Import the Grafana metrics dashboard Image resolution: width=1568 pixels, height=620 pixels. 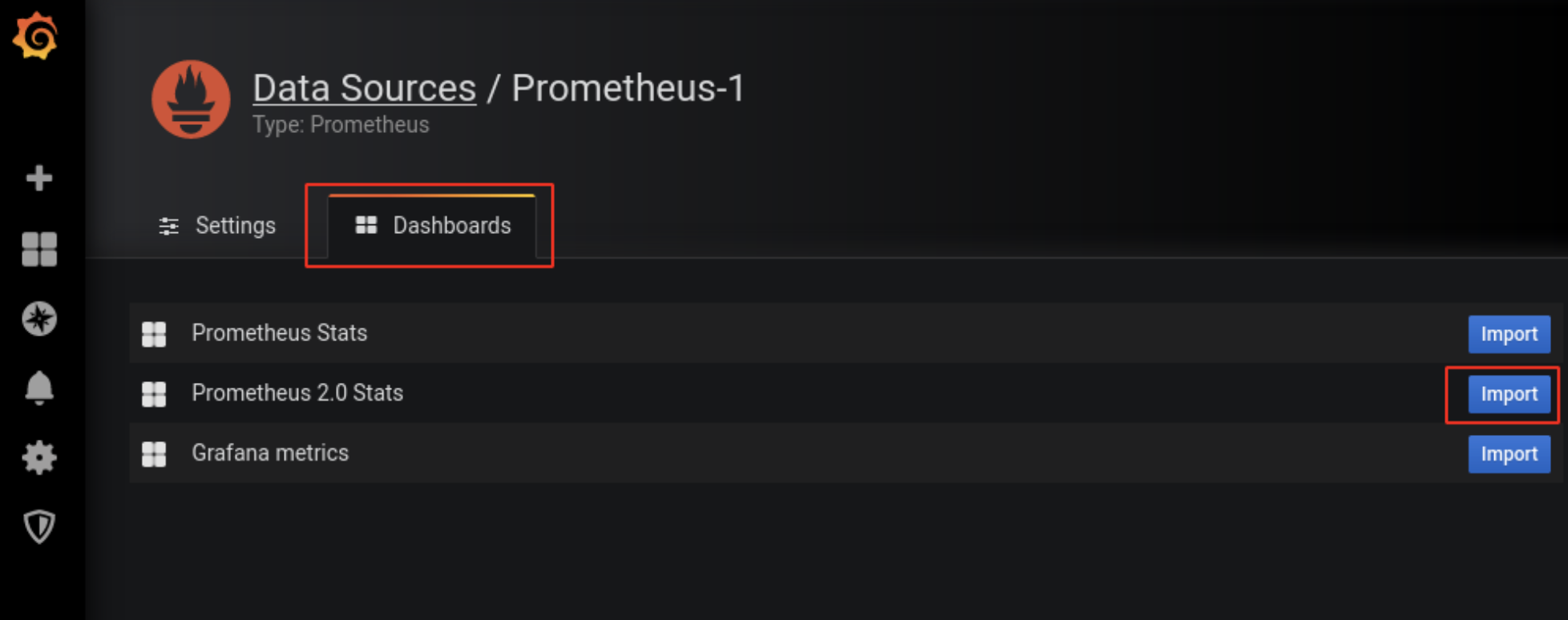coord(1509,454)
